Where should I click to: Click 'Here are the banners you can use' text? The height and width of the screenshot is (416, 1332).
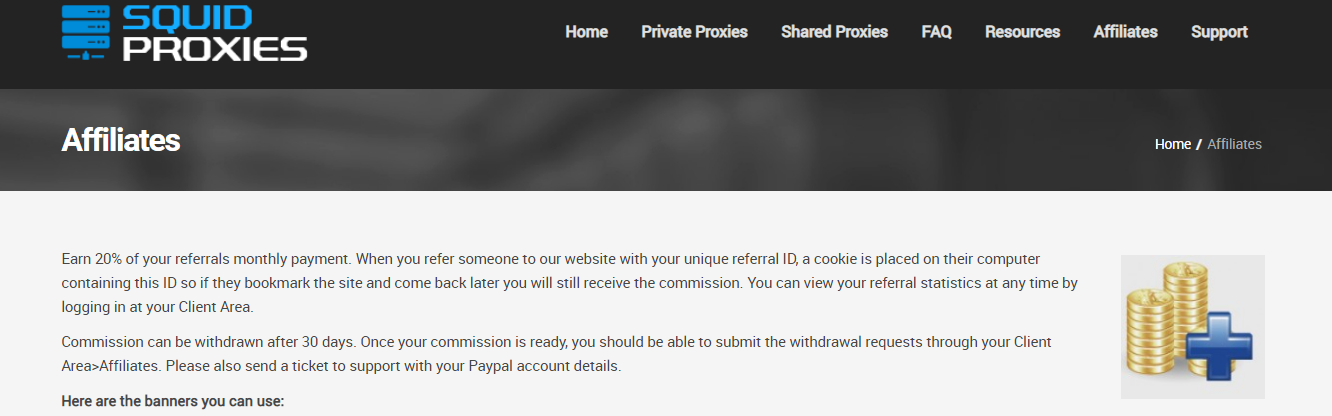pyautogui.click(x=173, y=402)
